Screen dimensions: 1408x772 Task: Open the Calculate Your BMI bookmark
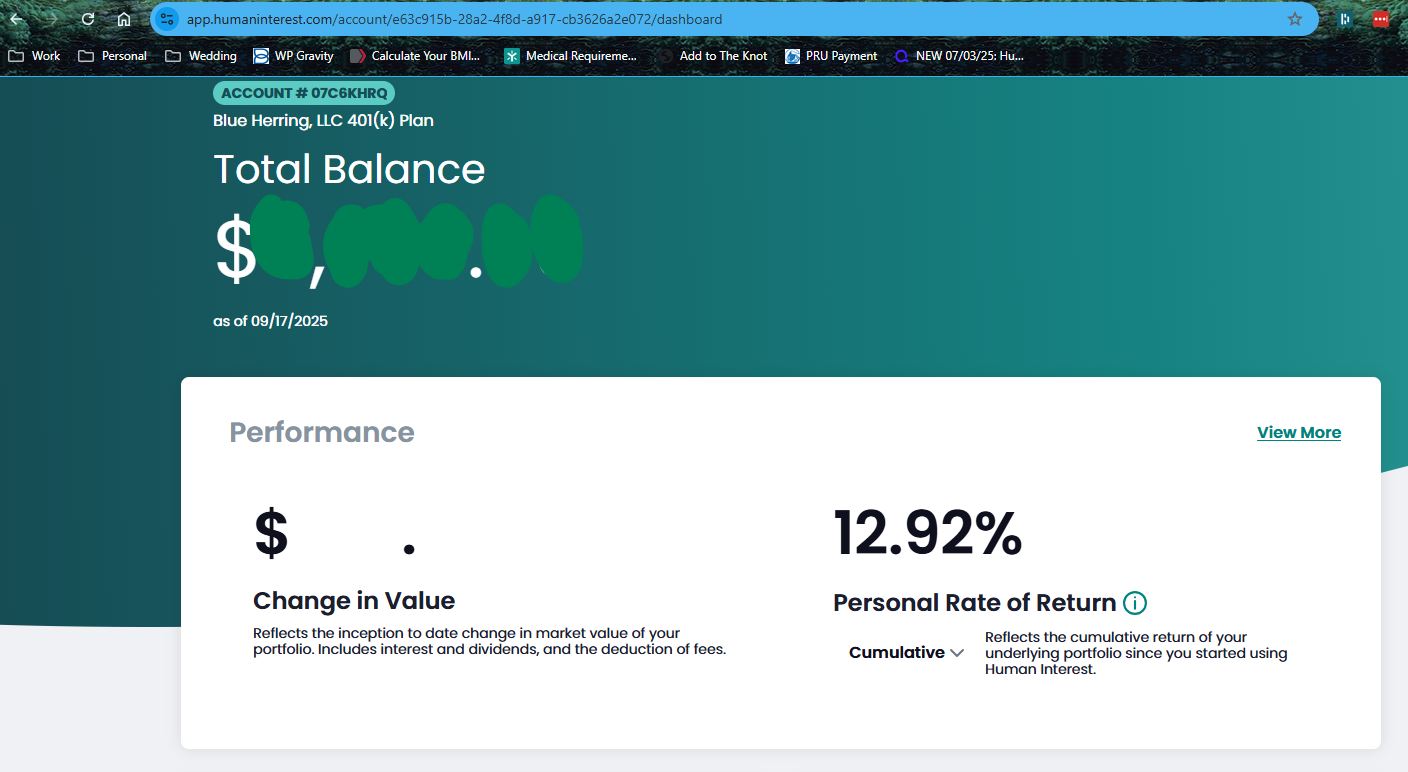tap(416, 56)
